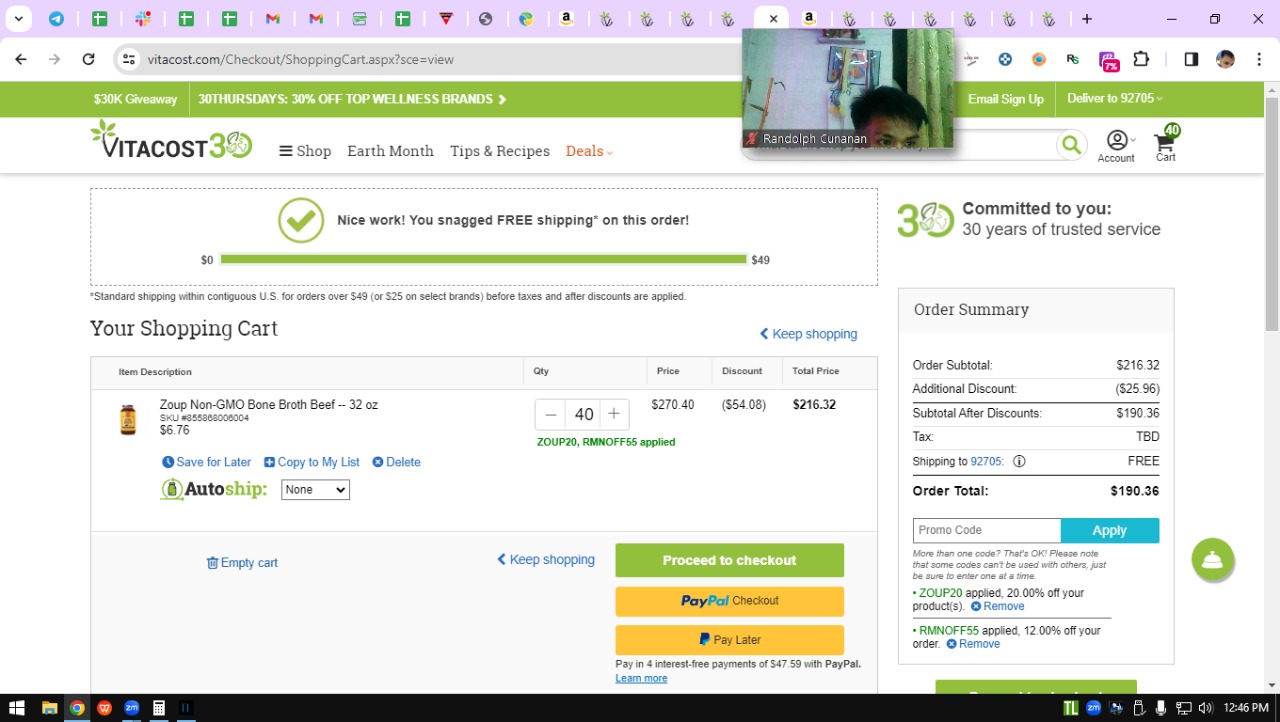
Task: Click the Zoom icon in the taskbar
Action: click(131, 708)
